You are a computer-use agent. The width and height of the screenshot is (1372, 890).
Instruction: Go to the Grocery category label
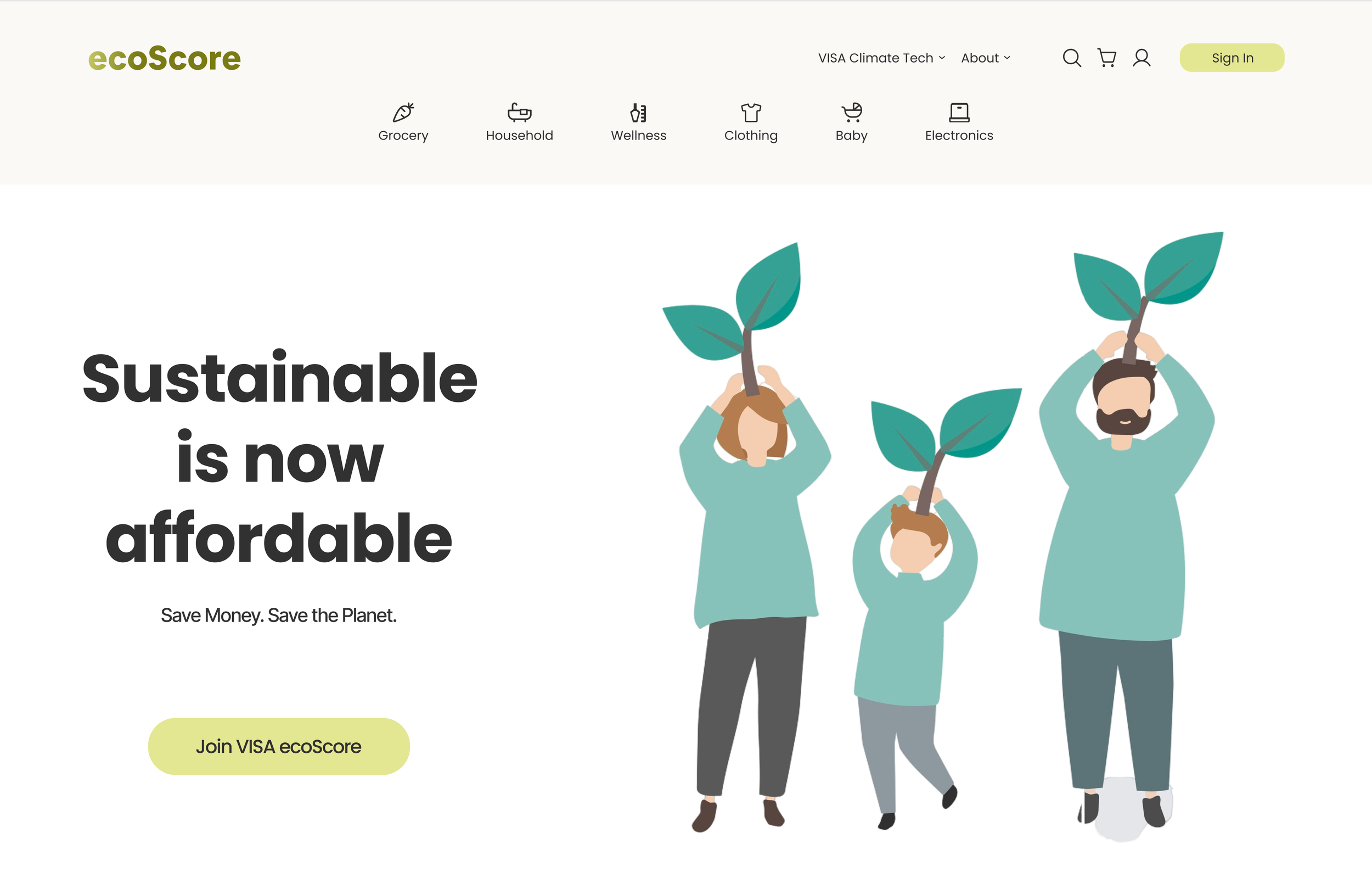403,136
